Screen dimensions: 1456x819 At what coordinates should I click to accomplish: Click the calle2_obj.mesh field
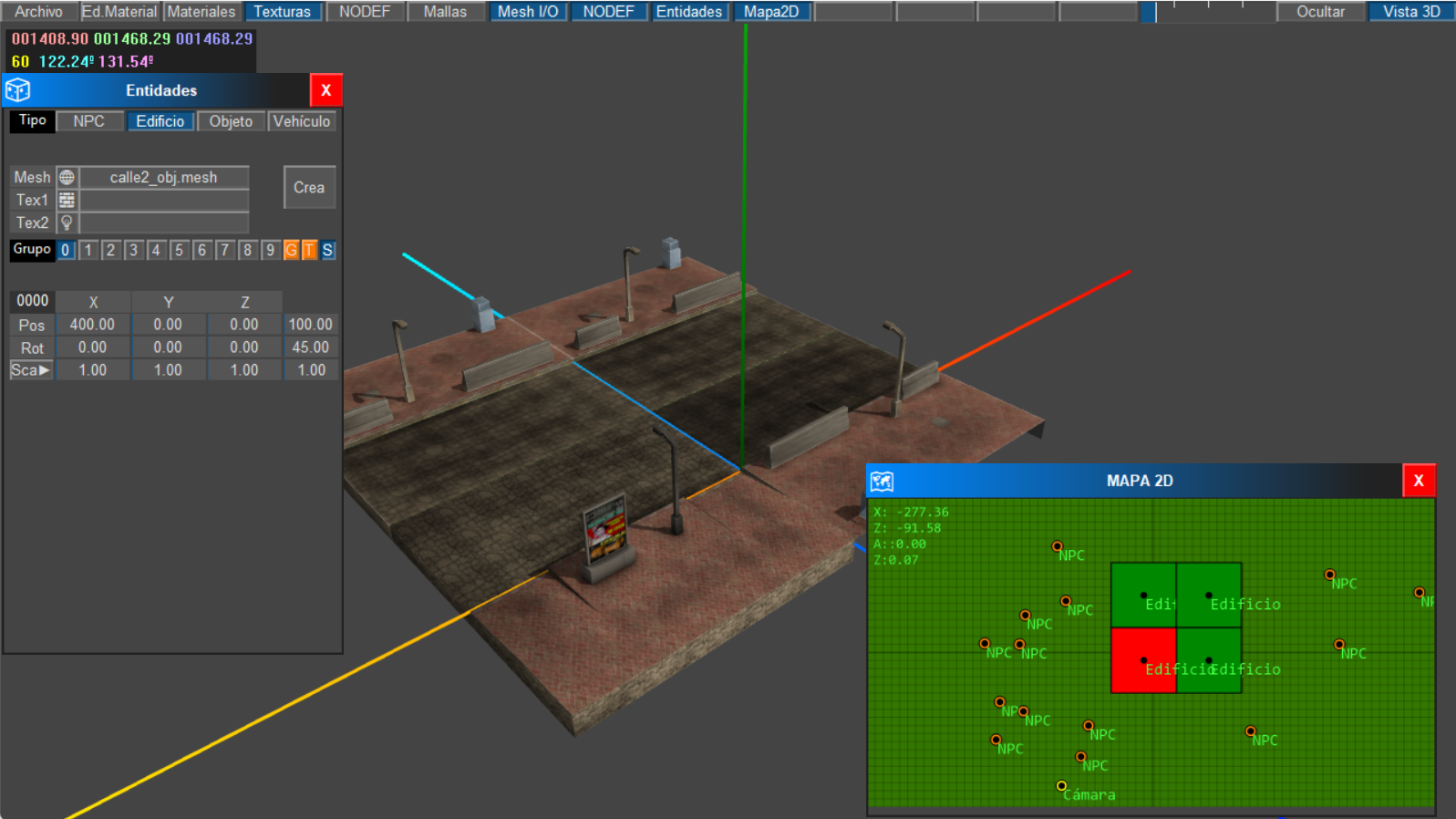(164, 177)
